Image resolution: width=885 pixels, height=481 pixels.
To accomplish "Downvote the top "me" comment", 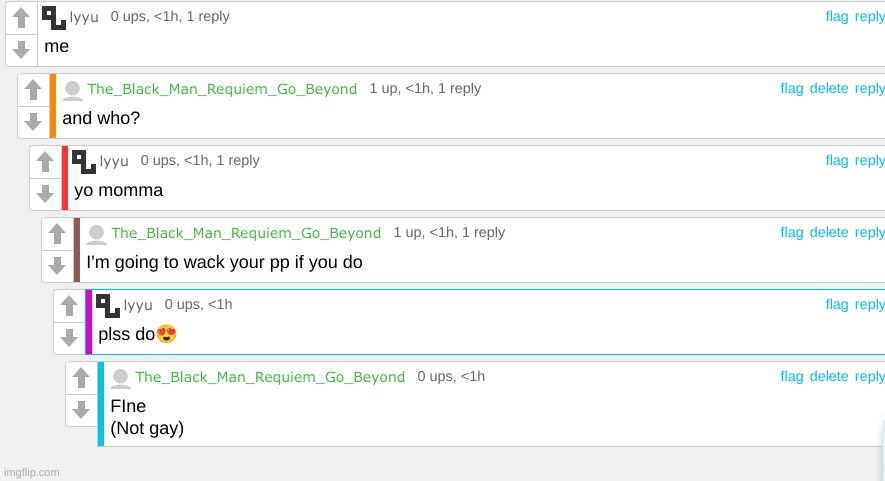I will coord(21,49).
